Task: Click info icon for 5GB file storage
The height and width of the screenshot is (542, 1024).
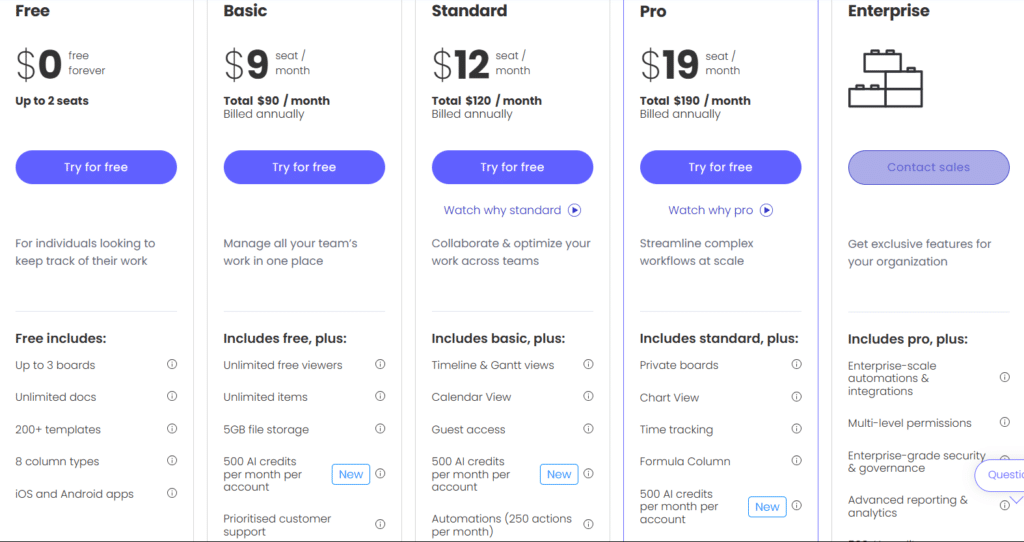Action: (x=380, y=428)
